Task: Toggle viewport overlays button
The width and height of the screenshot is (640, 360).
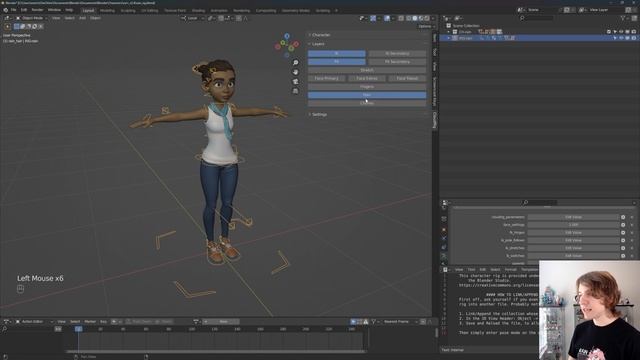Action: [x=387, y=18]
